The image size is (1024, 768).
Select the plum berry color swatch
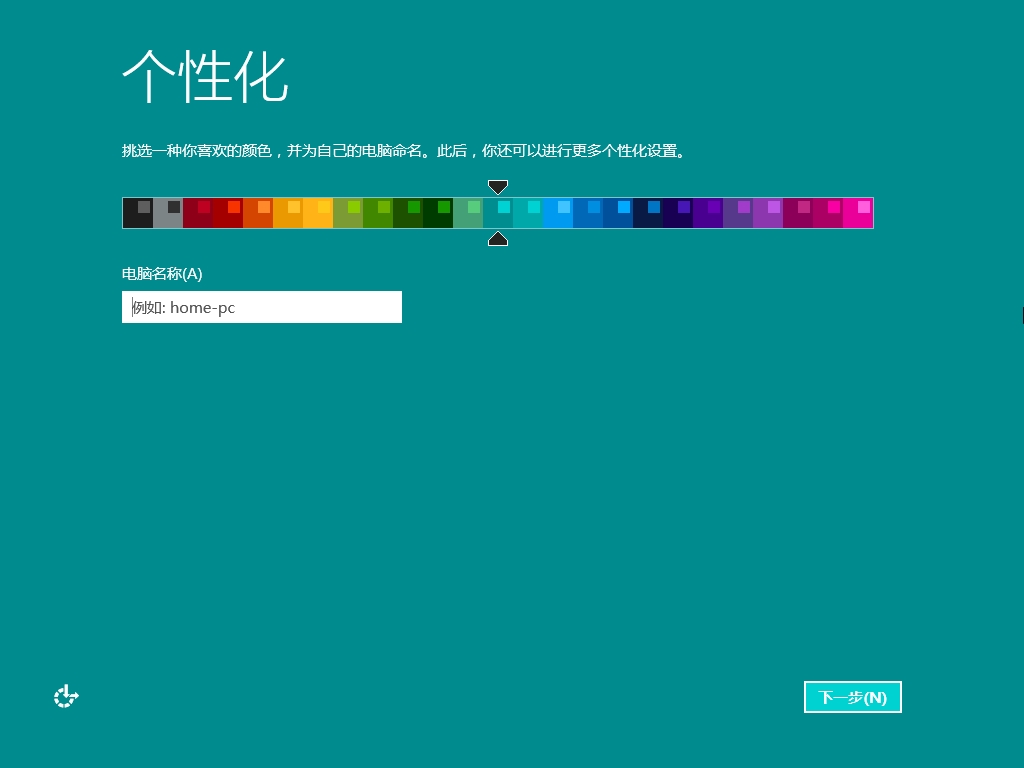(x=799, y=213)
